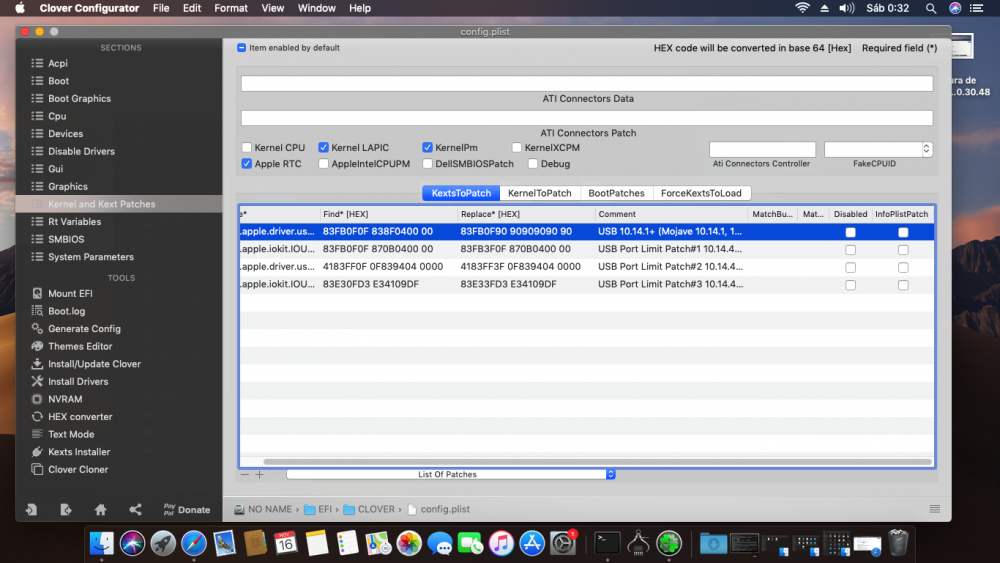1000x563 pixels.
Task: Click the patches table horizontal scrollbar
Action: pyautogui.click(x=598, y=462)
